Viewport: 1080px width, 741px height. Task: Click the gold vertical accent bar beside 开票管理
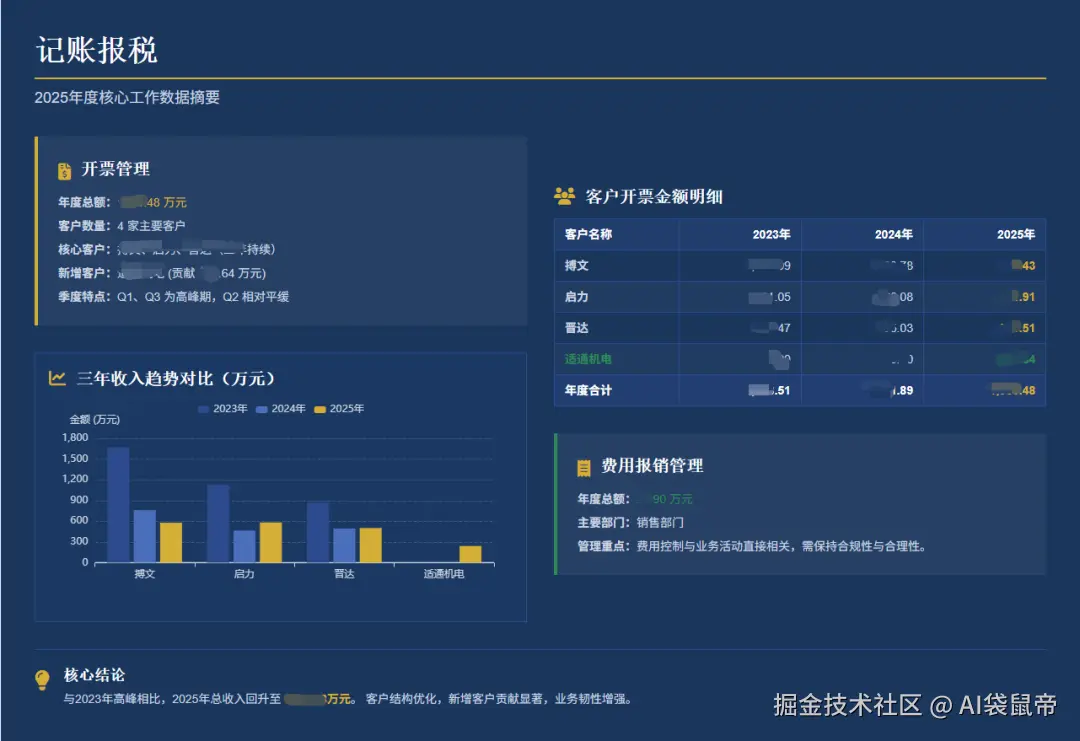(x=36, y=230)
